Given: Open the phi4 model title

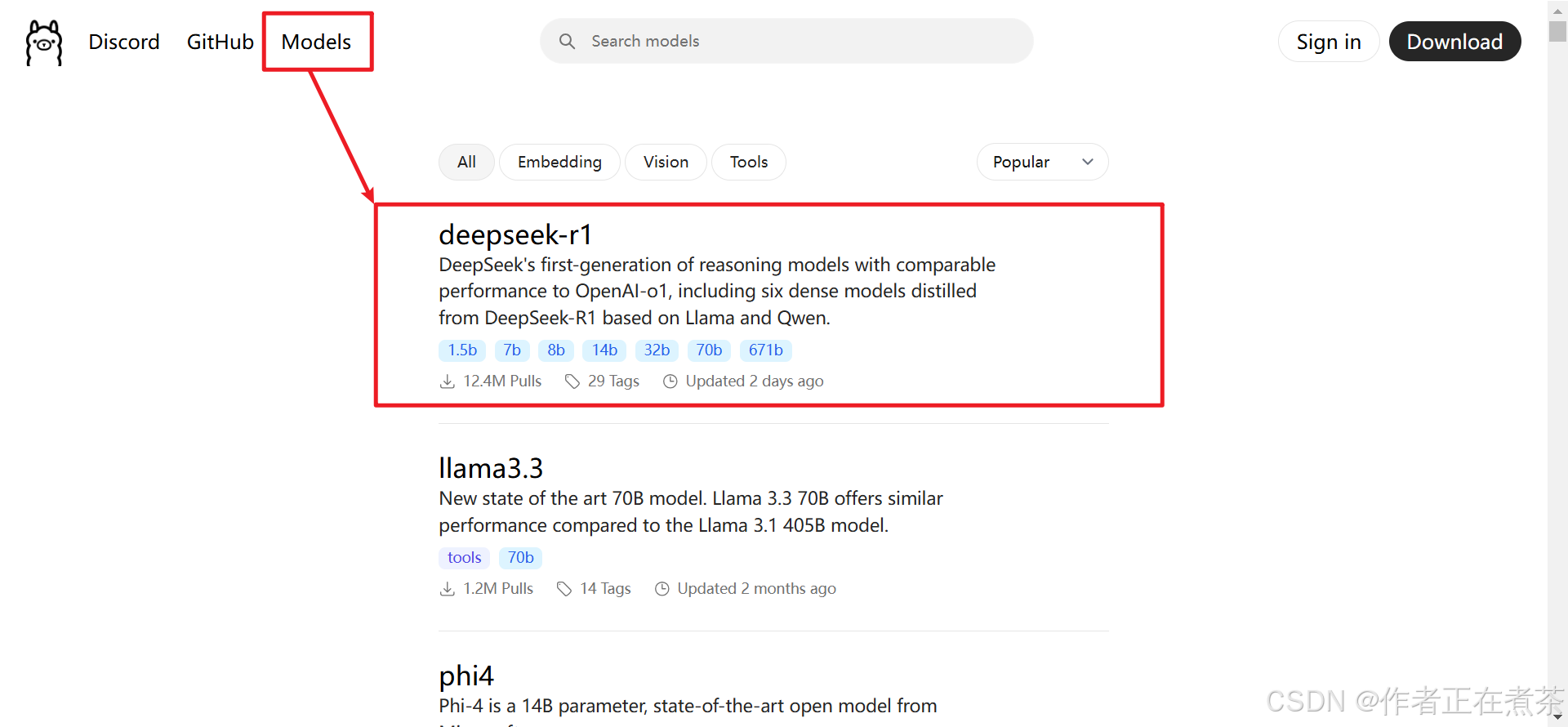Looking at the screenshot, I should [x=466, y=676].
